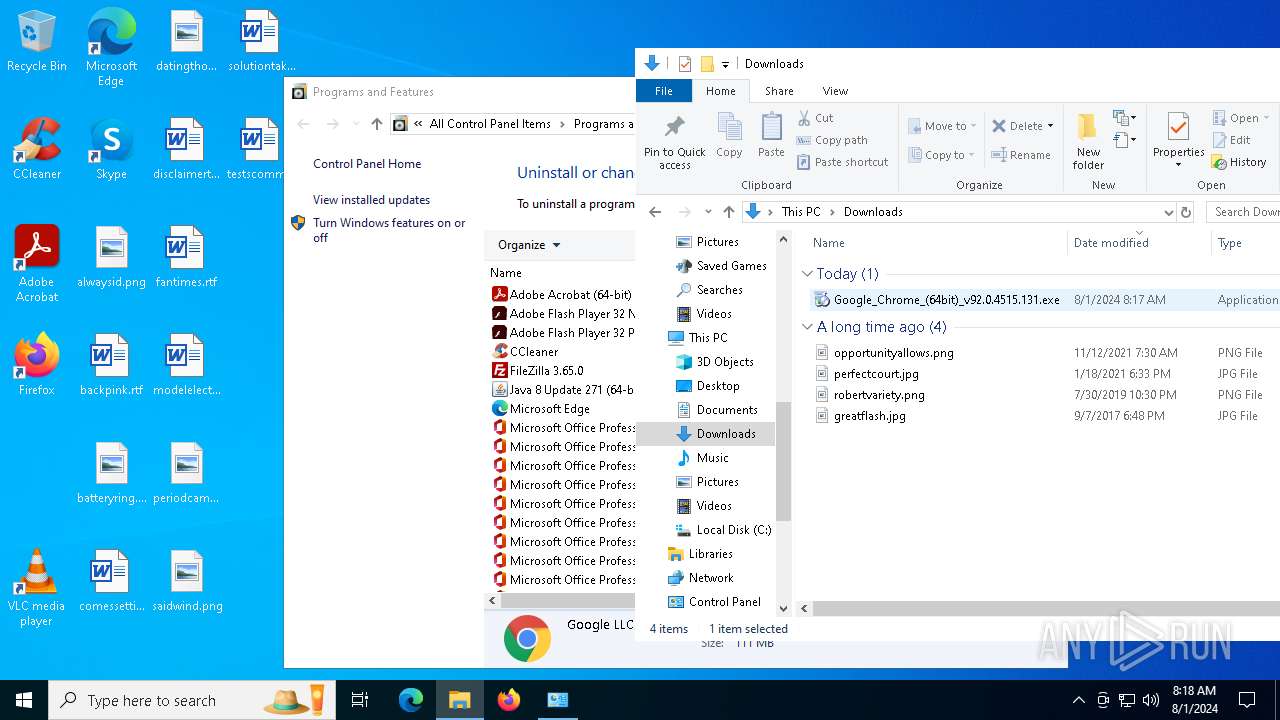Collapse the A long time ago group
1280x720 pixels.
coord(808,327)
